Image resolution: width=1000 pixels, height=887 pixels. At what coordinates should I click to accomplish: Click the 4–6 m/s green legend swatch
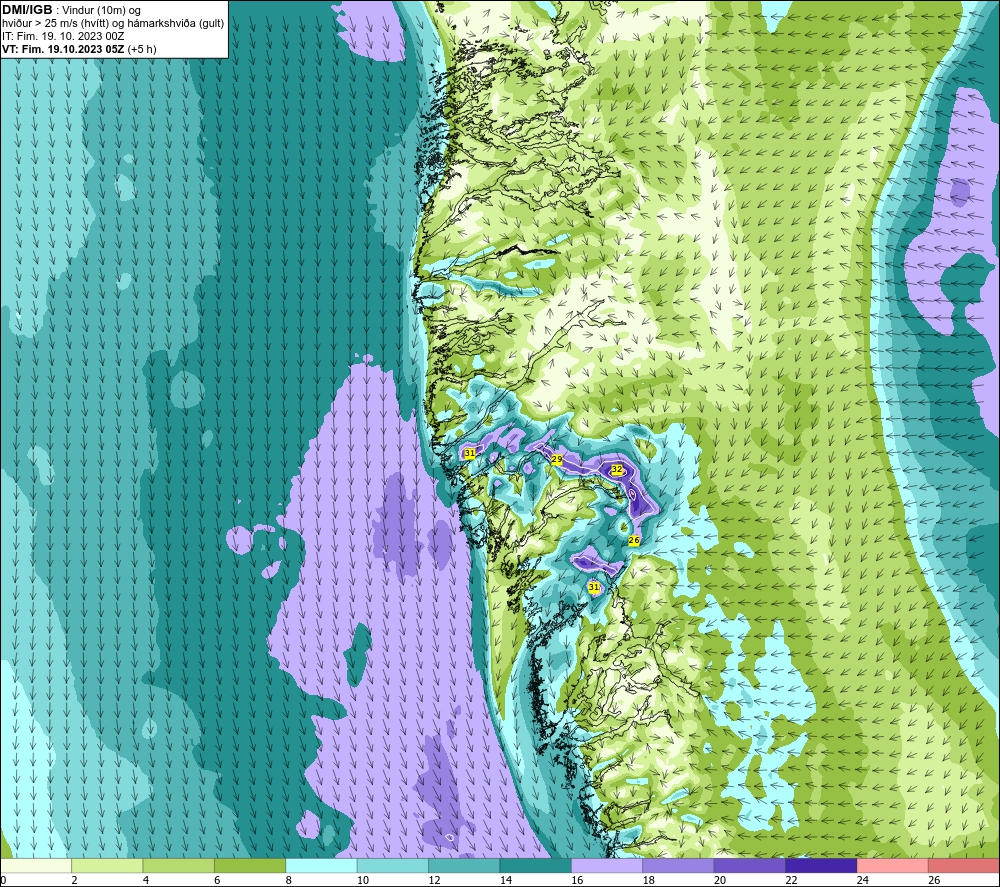(179, 866)
